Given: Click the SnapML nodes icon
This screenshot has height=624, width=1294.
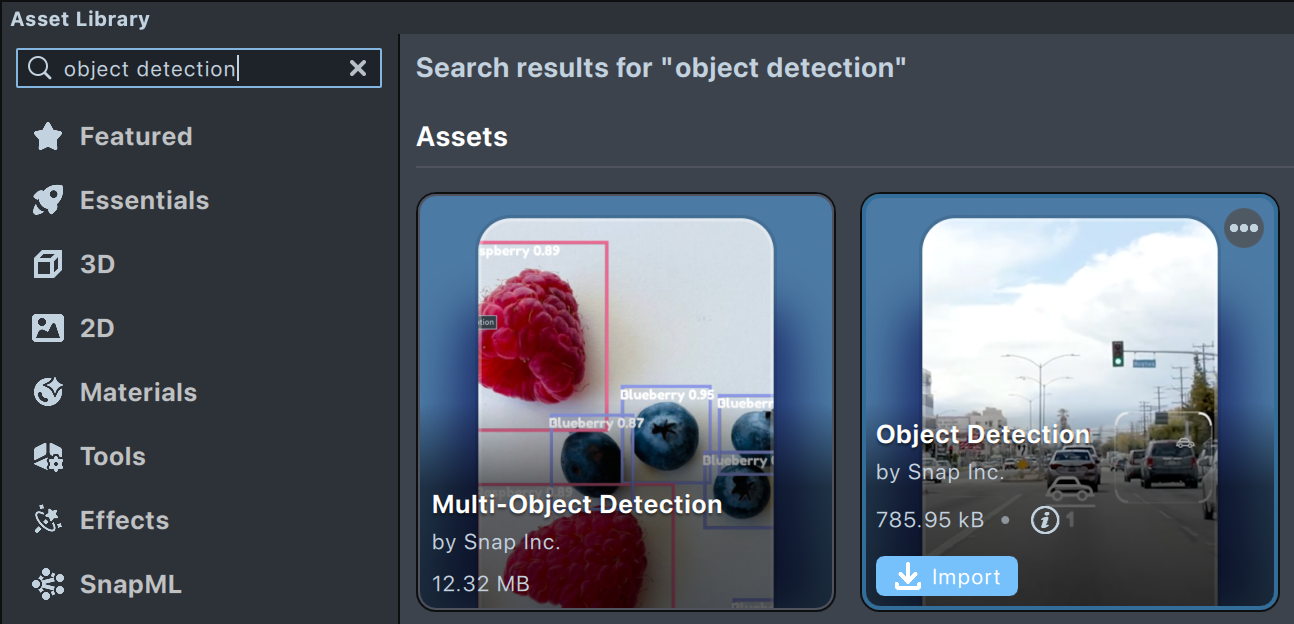Looking at the screenshot, I should [48, 585].
